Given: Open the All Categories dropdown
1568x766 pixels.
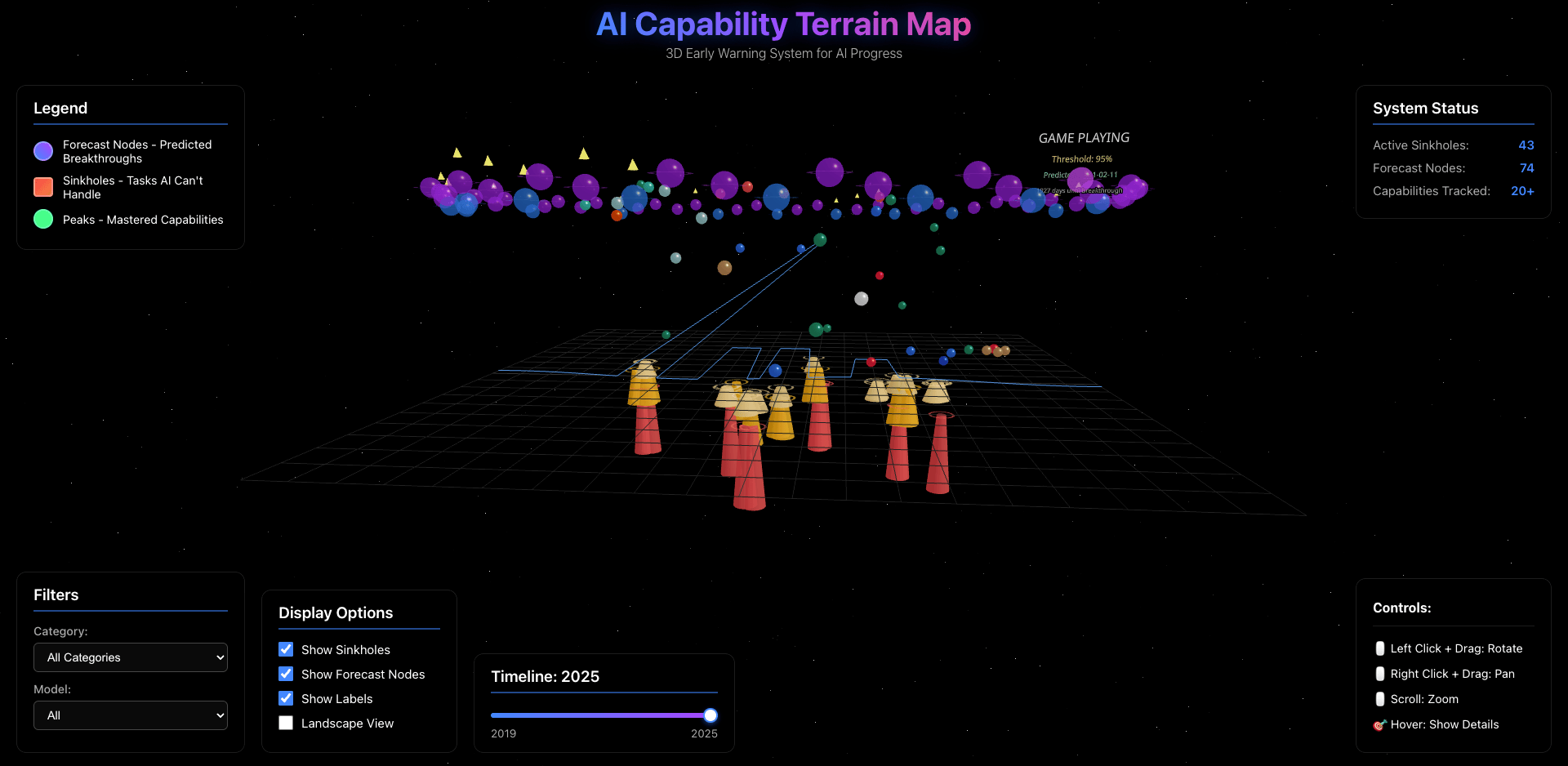Looking at the screenshot, I should coord(131,657).
